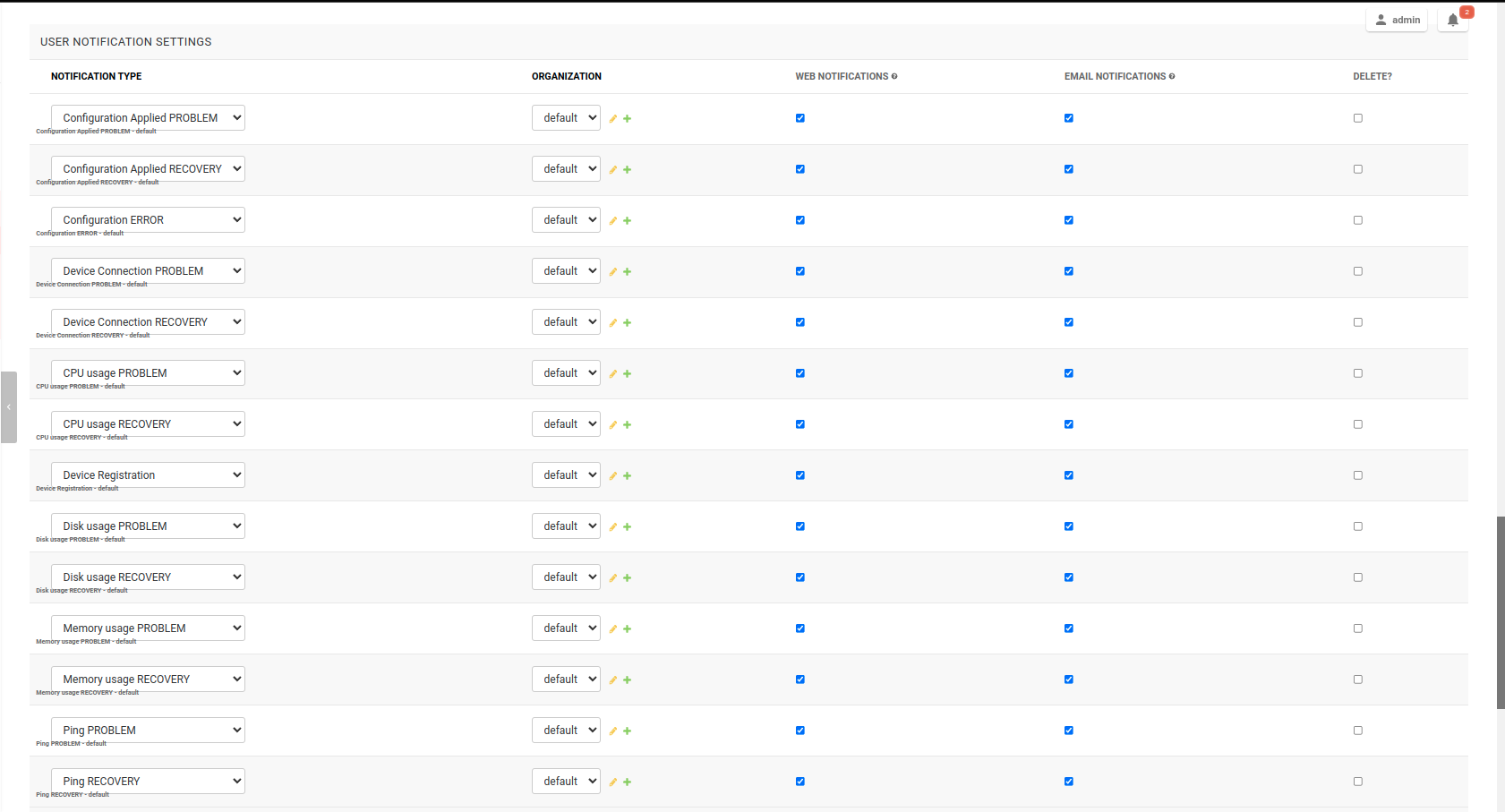Add organization to Configuration Applied RECOVERY row
The width and height of the screenshot is (1505, 812).
tap(627, 168)
